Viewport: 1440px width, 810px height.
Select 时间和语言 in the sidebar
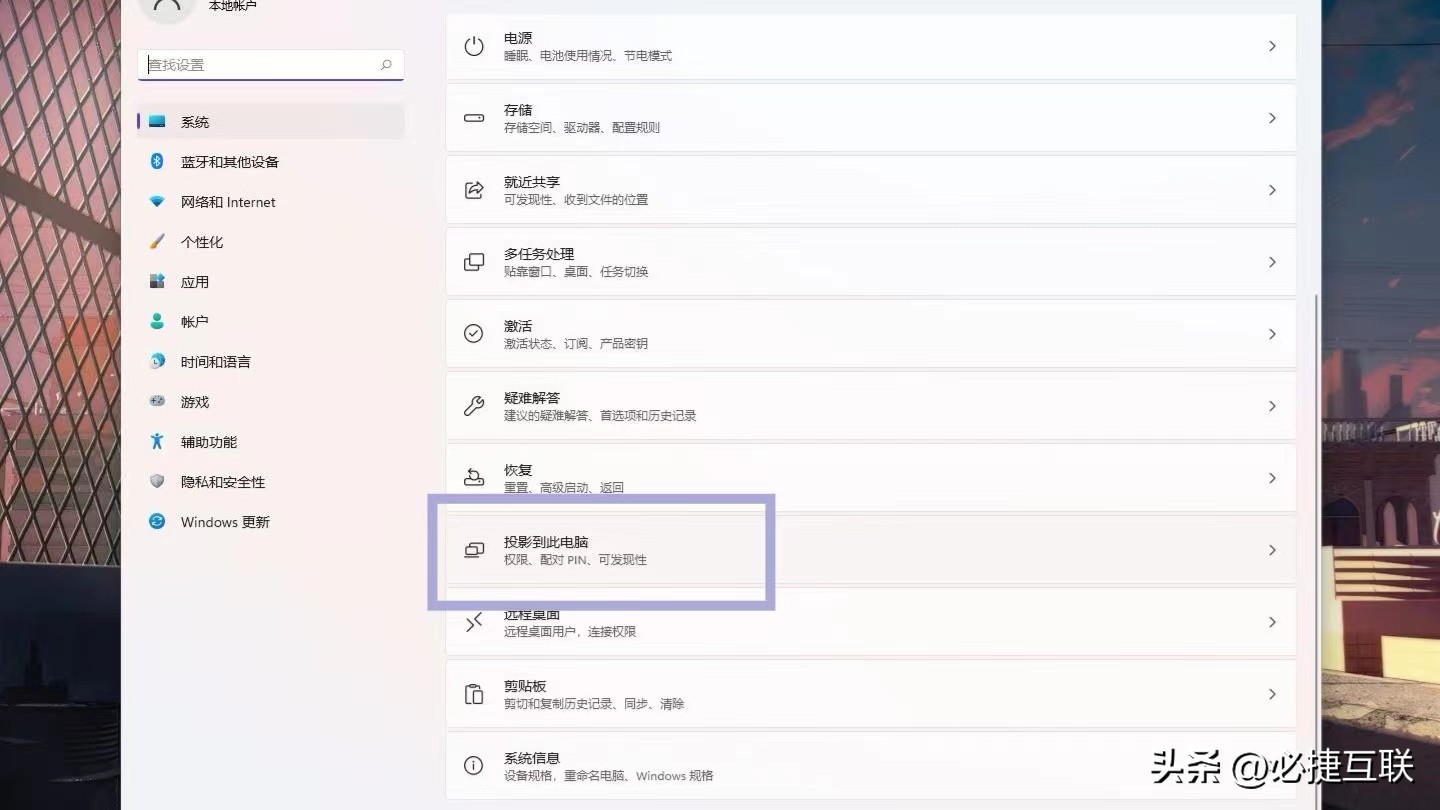pos(213,361)
